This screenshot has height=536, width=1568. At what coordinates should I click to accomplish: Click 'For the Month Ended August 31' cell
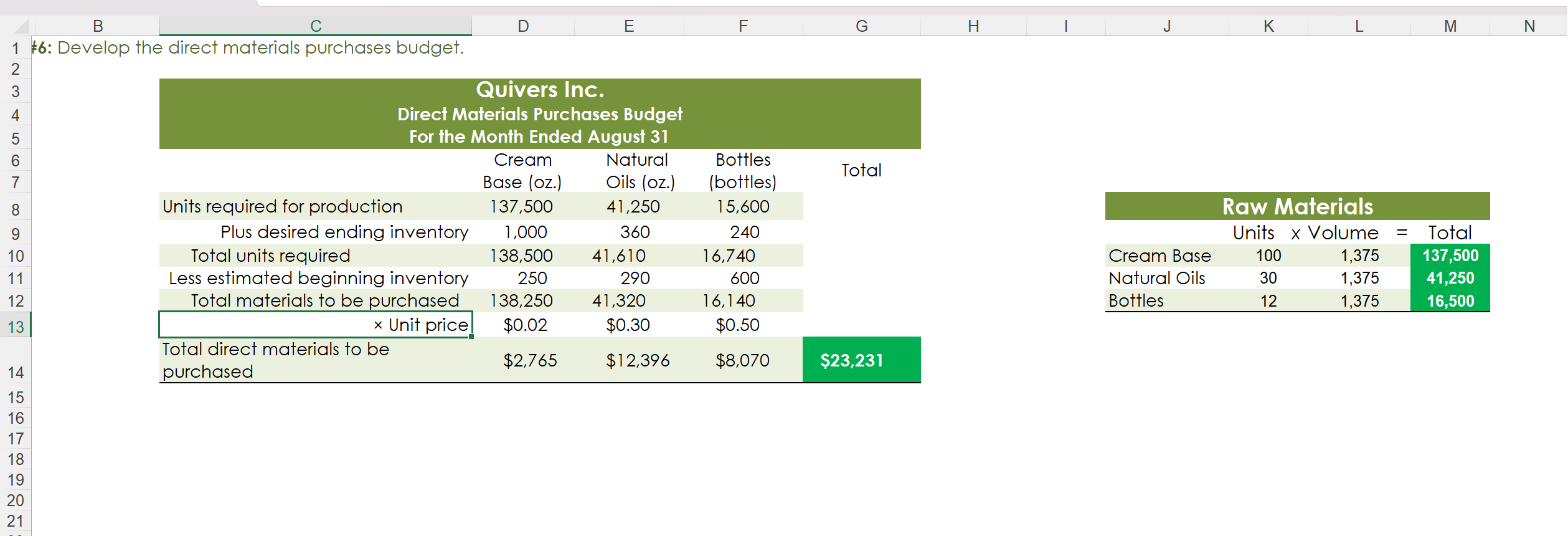pos(539,136)
